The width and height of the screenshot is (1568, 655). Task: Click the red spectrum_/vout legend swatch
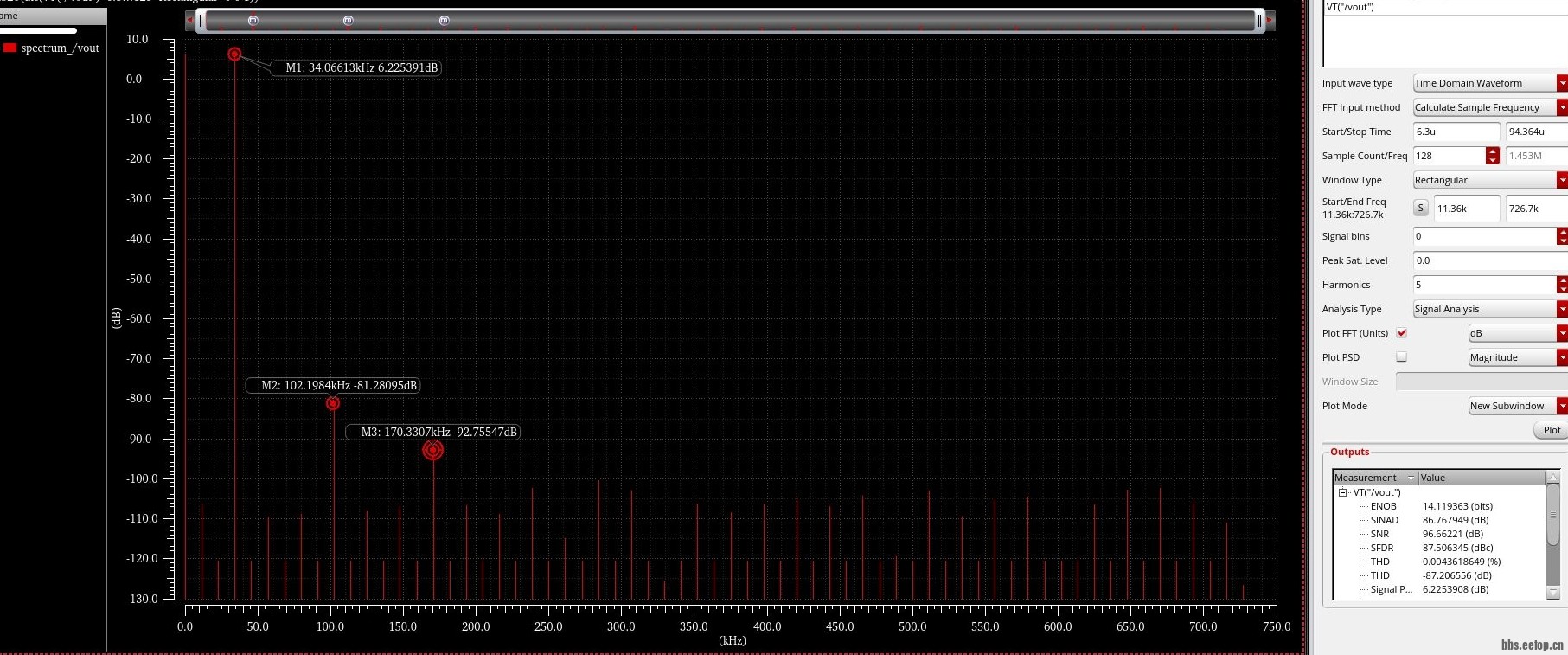point(10,48)
